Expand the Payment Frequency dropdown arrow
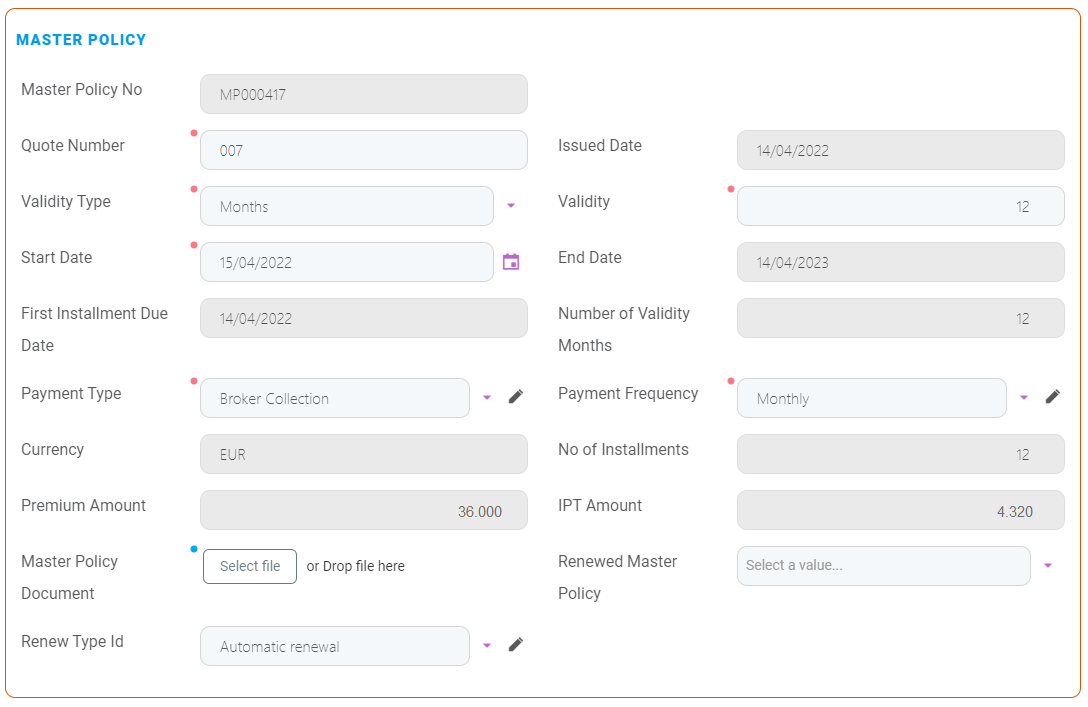 click(x=1023, y=398)
